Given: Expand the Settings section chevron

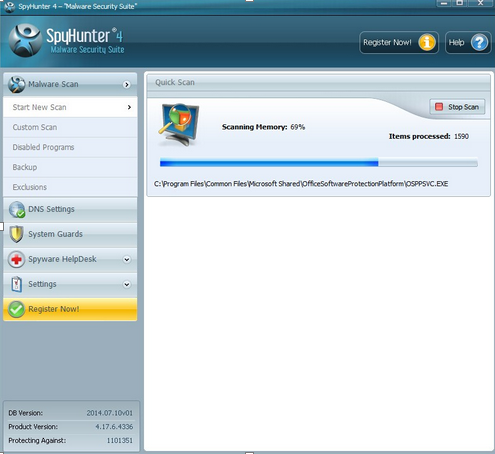Looking at the screenshot, I should 127,284.
